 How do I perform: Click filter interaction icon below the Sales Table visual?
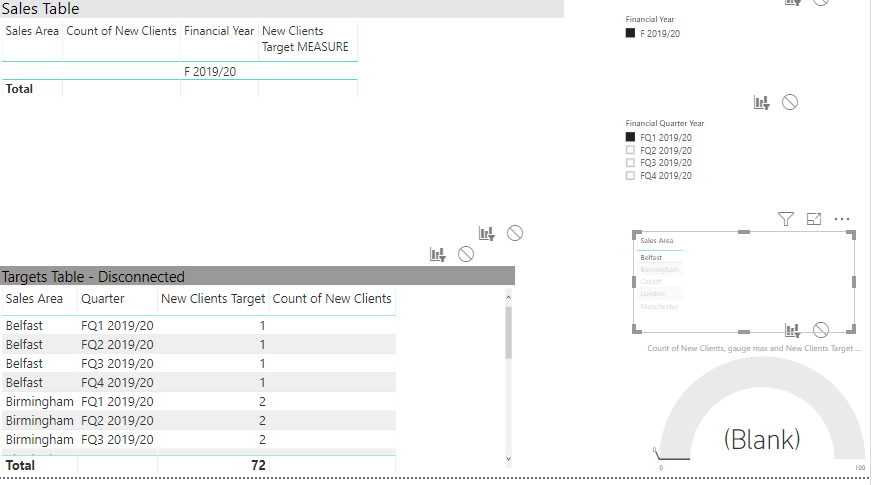pos(487,233)
